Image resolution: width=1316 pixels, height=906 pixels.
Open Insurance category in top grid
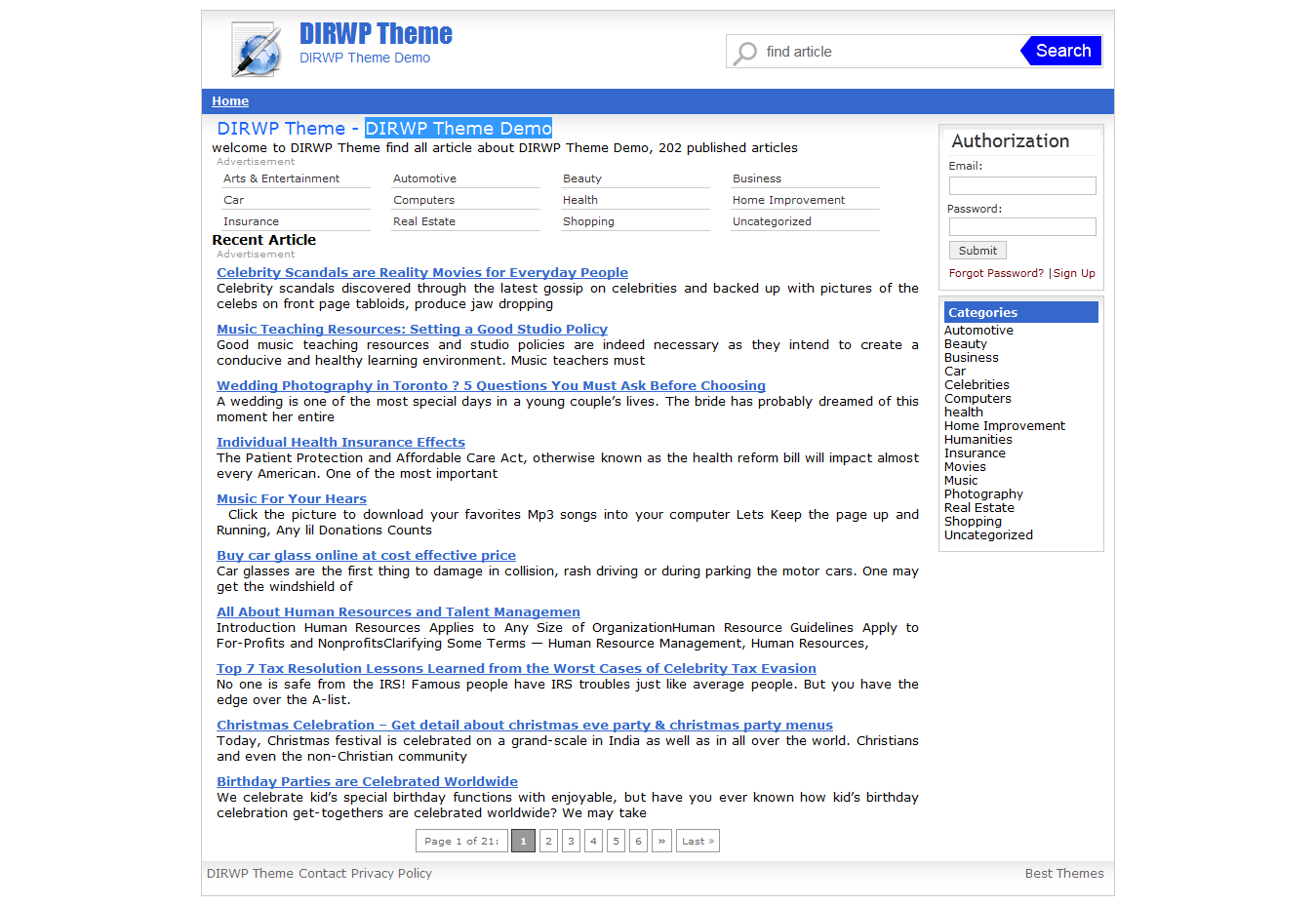[x=251, y=221]
